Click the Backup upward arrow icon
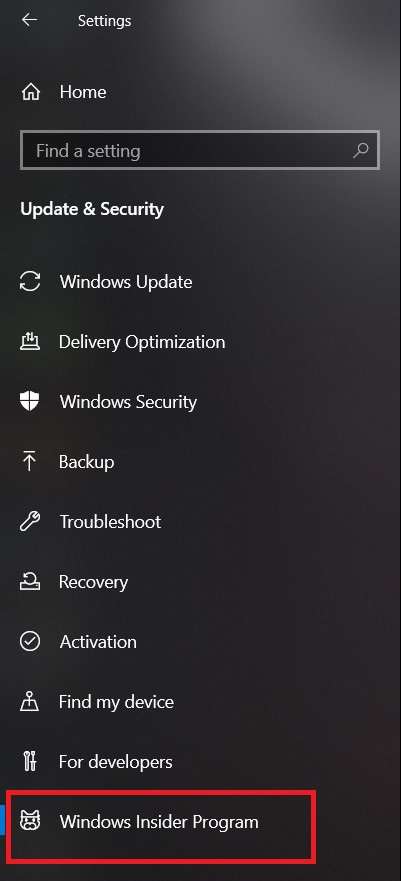 pos(30,462)
